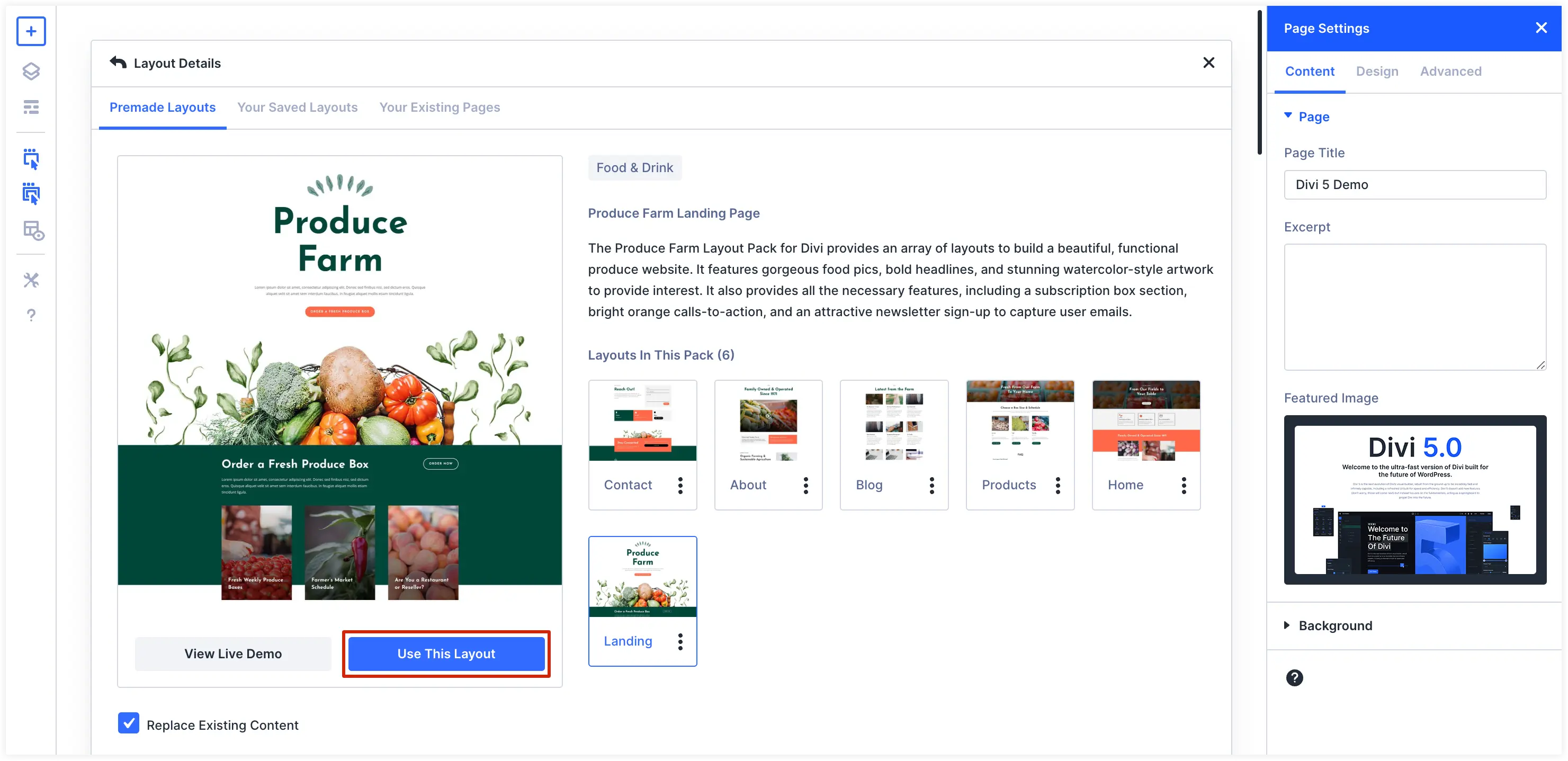Expand the Background section
This screenshot has height=761, width=1568.
pos(1334,624)
